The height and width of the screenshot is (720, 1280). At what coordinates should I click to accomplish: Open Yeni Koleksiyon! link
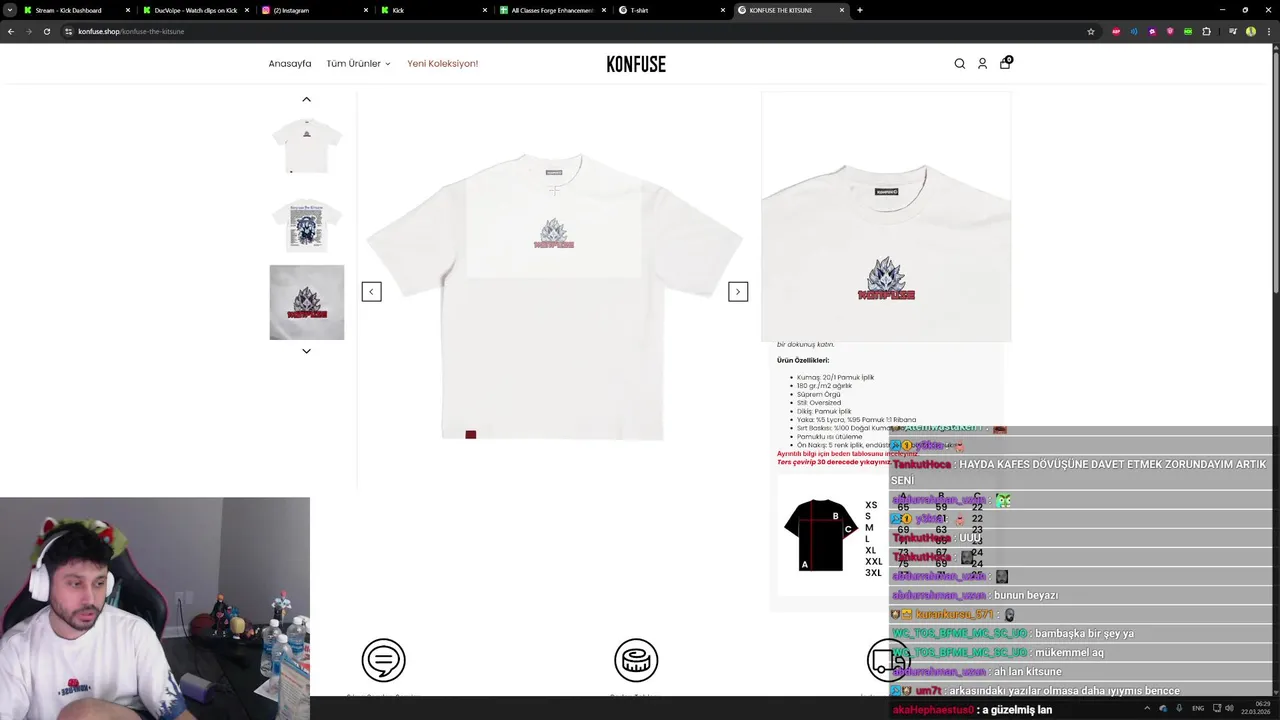[x=442, y=64]
